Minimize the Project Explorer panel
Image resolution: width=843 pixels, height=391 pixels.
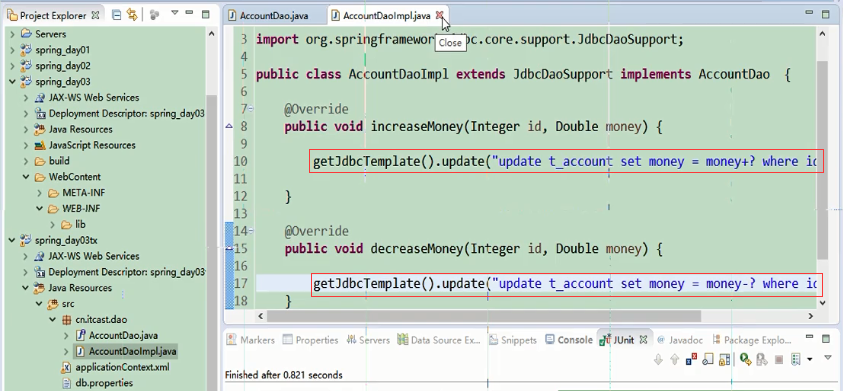pos(190,13)
